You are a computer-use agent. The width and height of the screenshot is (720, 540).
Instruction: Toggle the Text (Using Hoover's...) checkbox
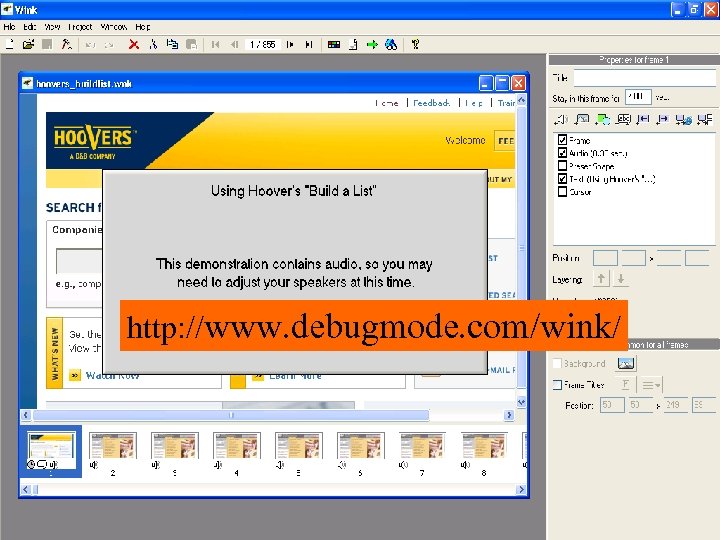coord(562,179)
